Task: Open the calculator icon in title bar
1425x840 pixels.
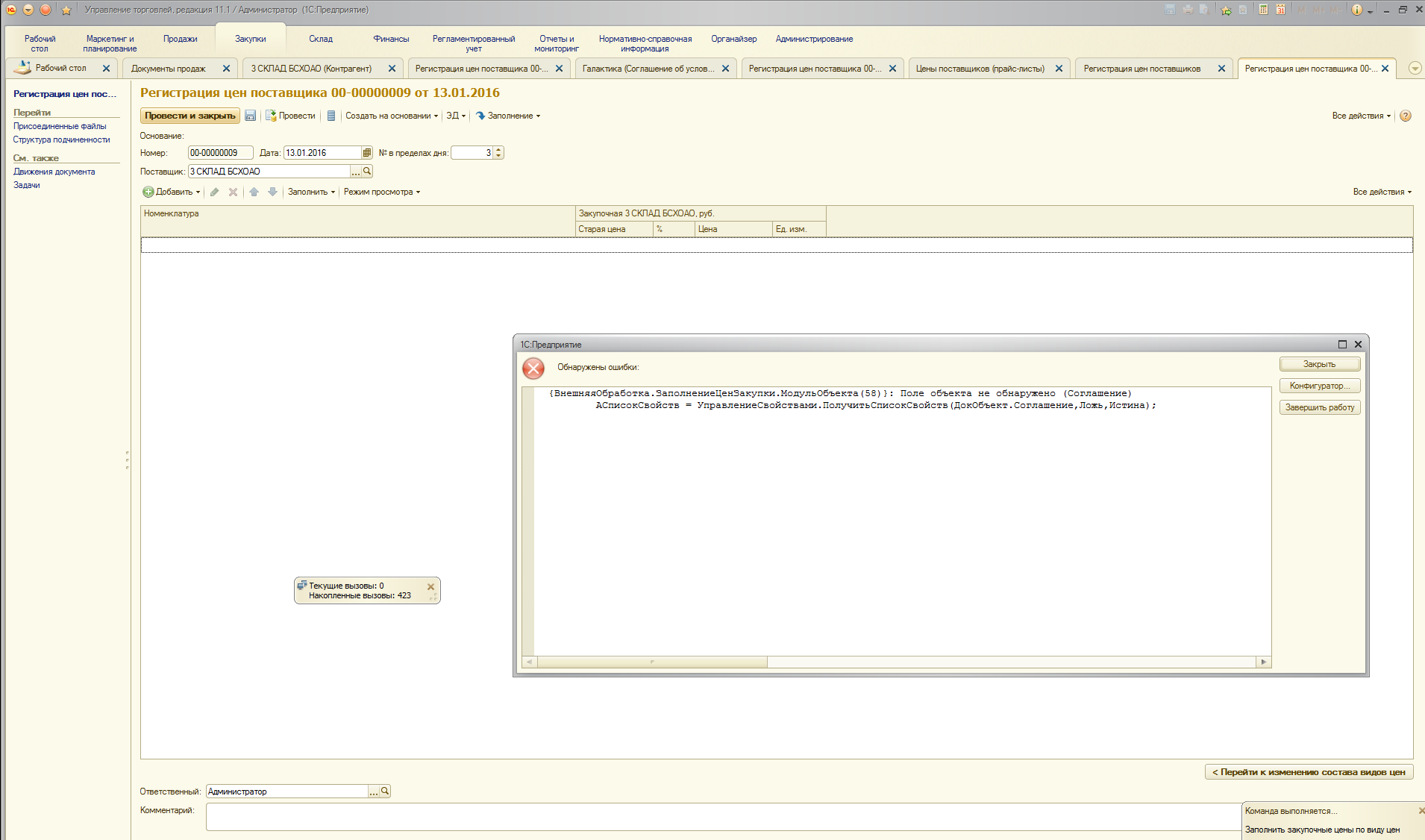Action: (1263, 10)
